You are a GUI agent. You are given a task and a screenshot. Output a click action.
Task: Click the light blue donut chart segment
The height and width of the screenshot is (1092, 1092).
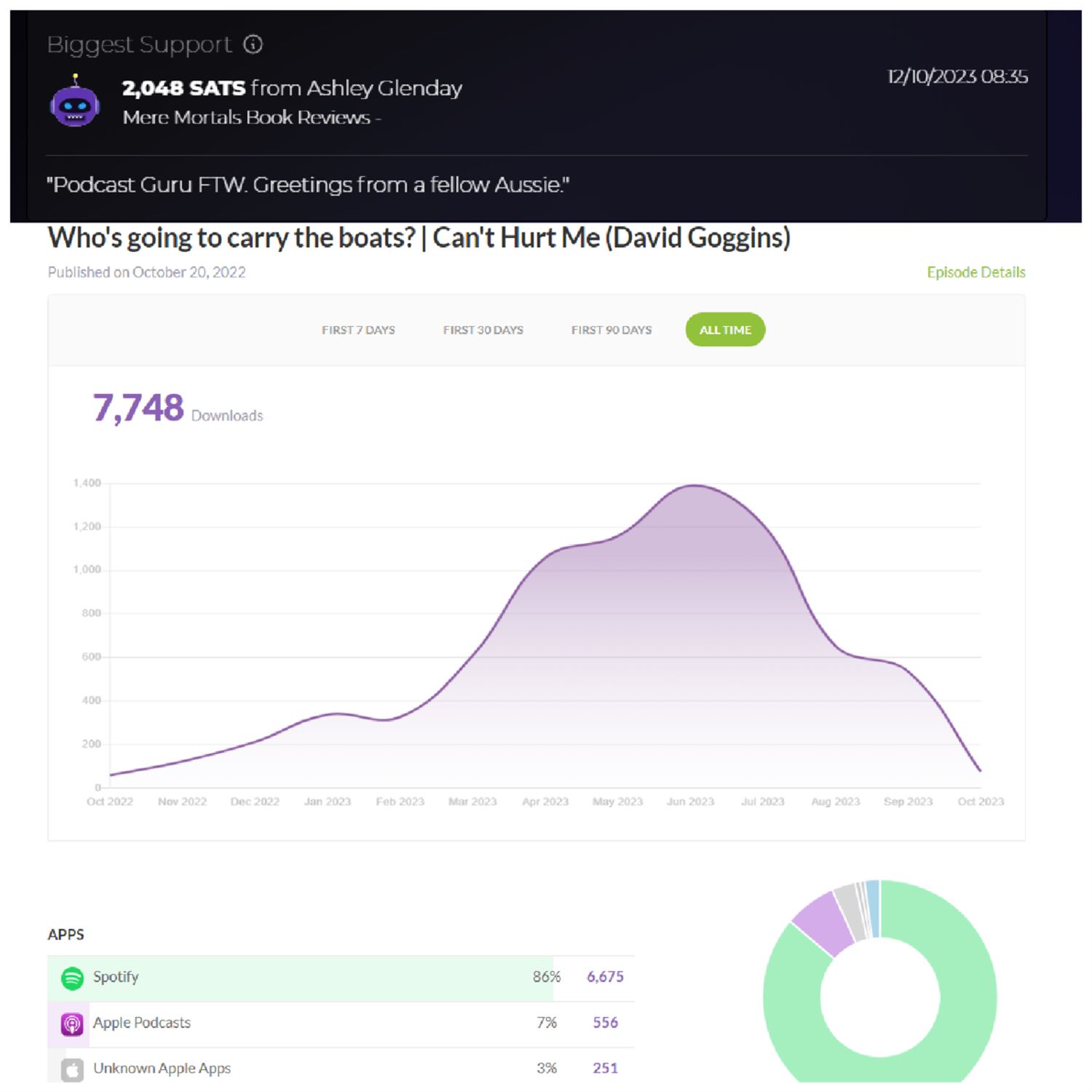tap(873, 908)
